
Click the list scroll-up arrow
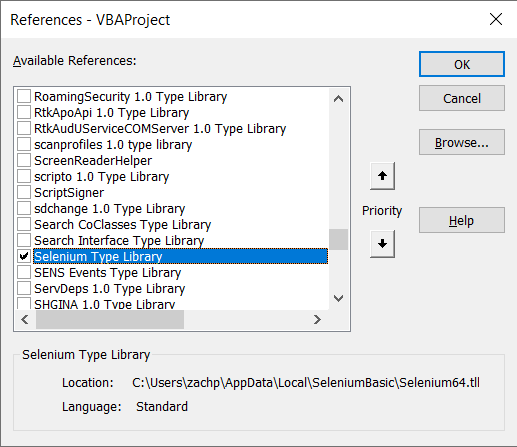338,99
